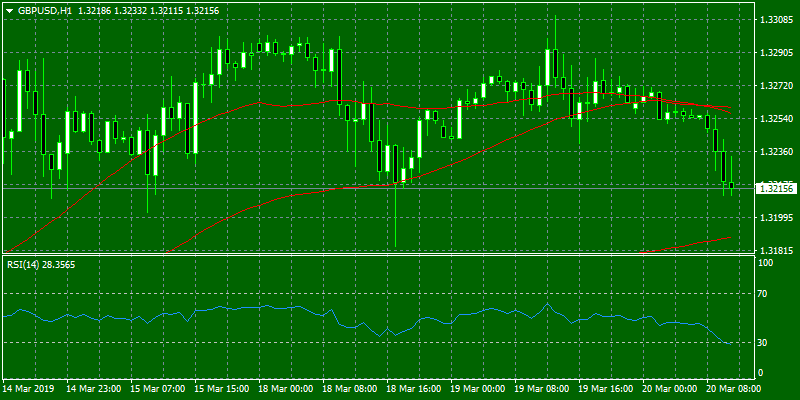Click RSI scale level 30
The height and width of the screenshot is (400, 800).
tap(763, 342)
